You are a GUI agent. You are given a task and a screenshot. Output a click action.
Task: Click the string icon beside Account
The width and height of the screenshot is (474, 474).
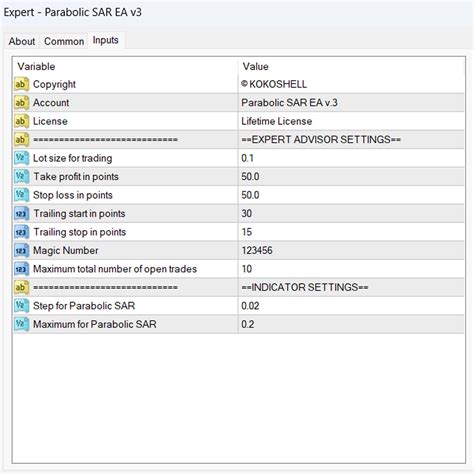21,103
